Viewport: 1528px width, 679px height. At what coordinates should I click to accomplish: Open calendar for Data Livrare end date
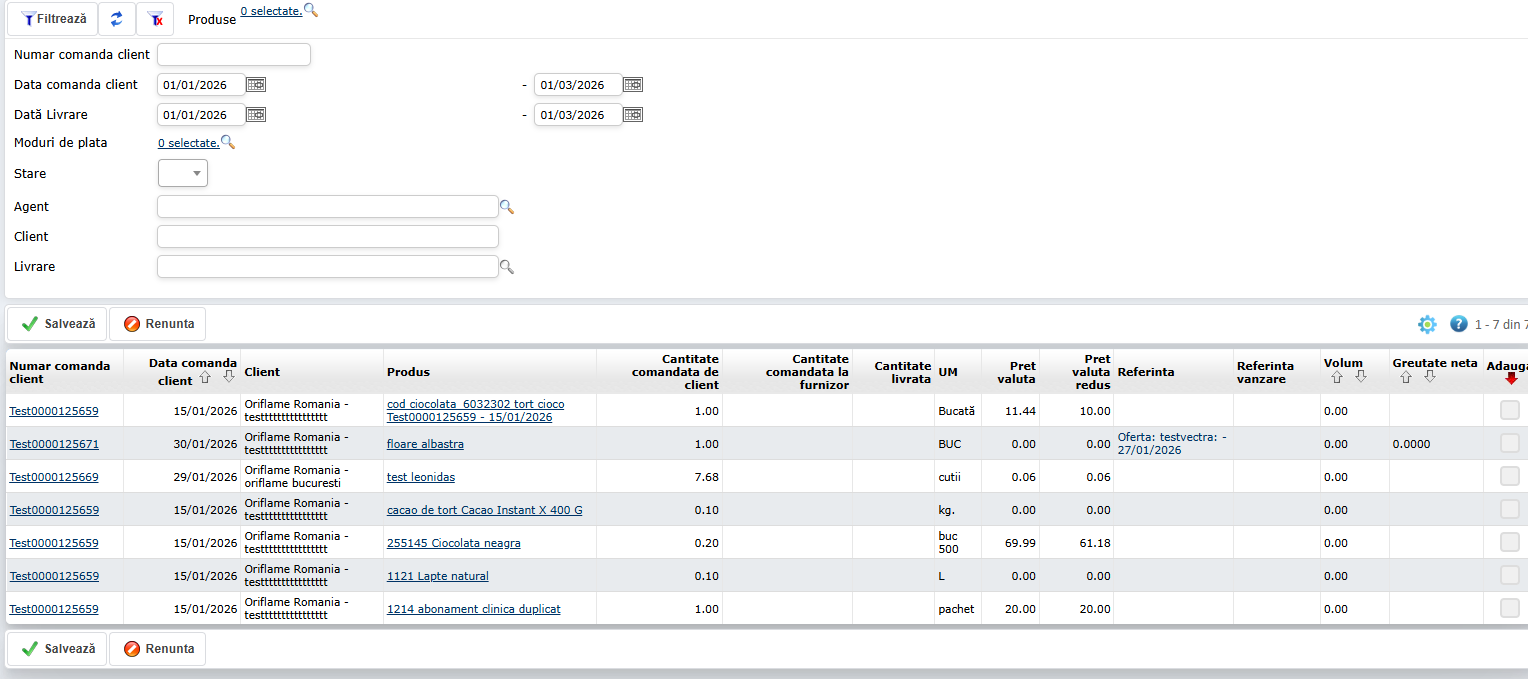tap(633, 115)
